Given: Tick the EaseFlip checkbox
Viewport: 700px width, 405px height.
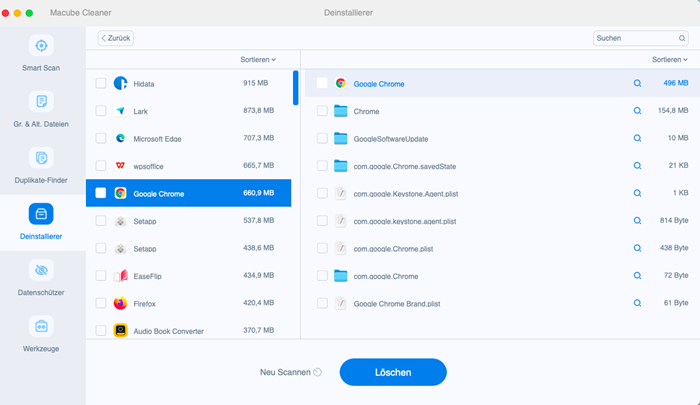Looking at the screenshot, I should 101,276.
